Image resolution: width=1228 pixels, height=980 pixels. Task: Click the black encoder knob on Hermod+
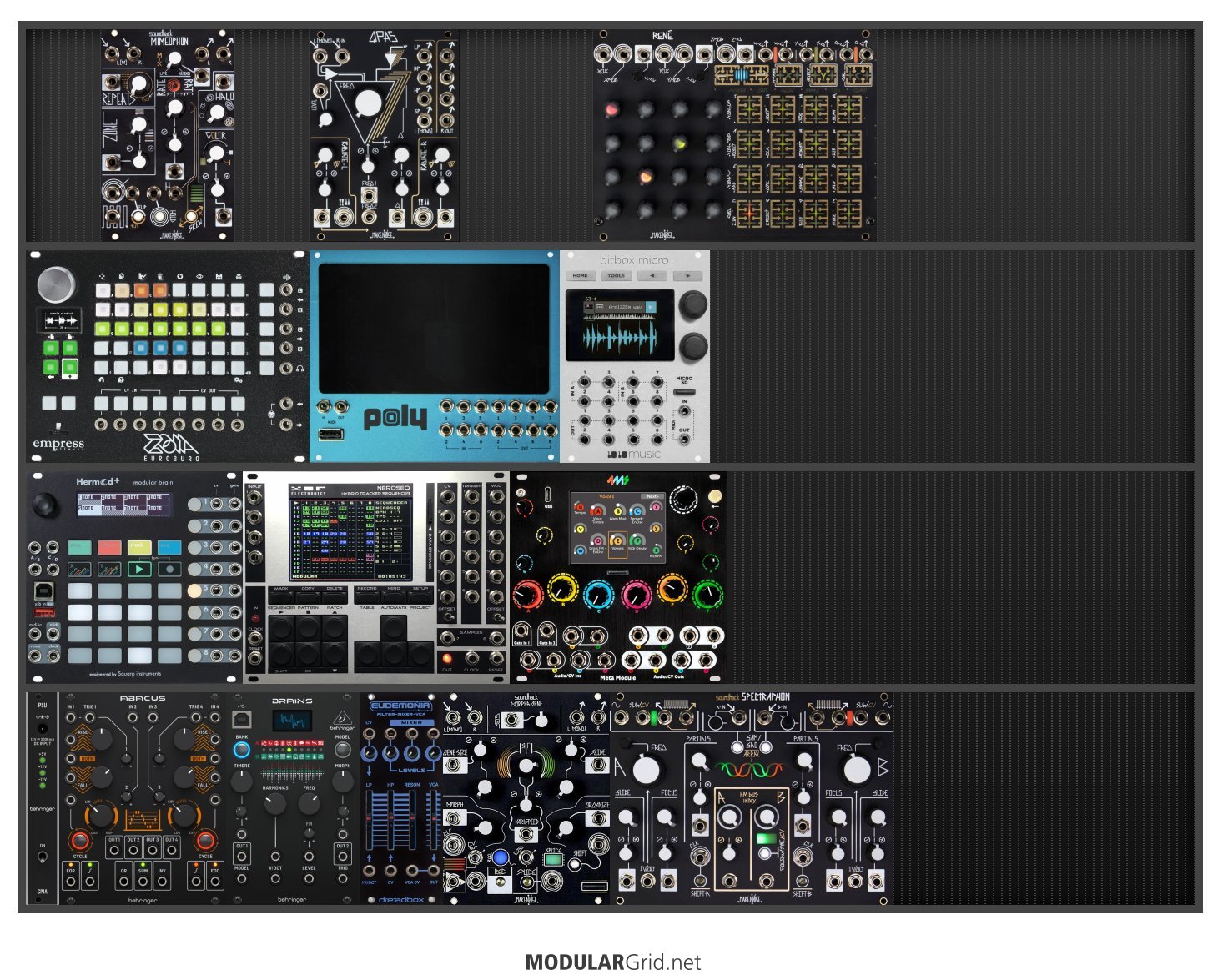[45, 505]
